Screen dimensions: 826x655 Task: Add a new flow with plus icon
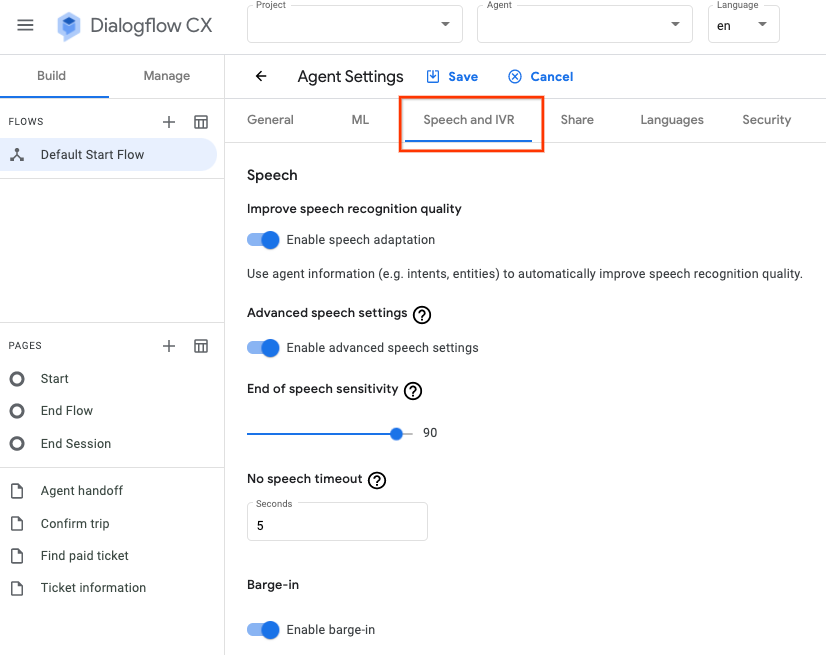[x=169, y=122]
